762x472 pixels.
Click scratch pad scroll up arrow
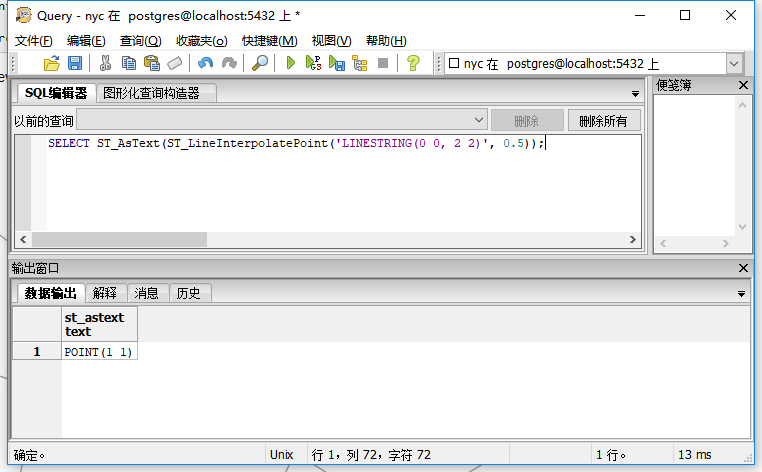click(742, 105)
